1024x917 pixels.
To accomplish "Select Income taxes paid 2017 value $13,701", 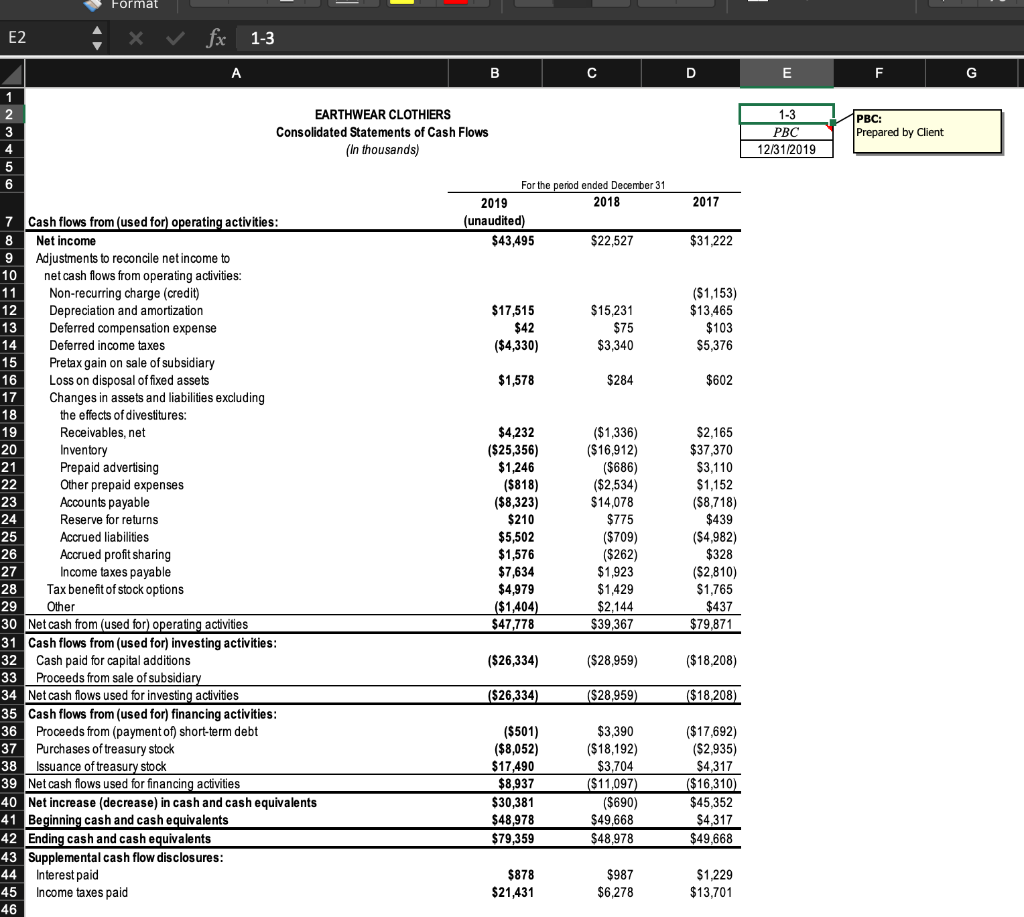I will coord(711,892).
